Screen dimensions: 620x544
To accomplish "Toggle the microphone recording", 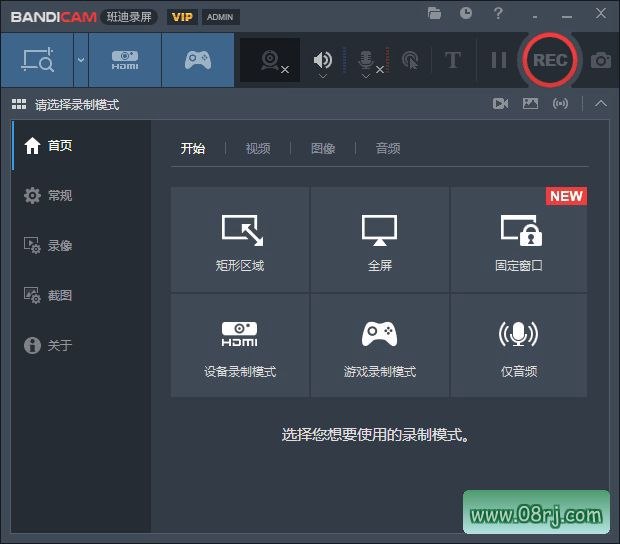I will coord(367,59).
